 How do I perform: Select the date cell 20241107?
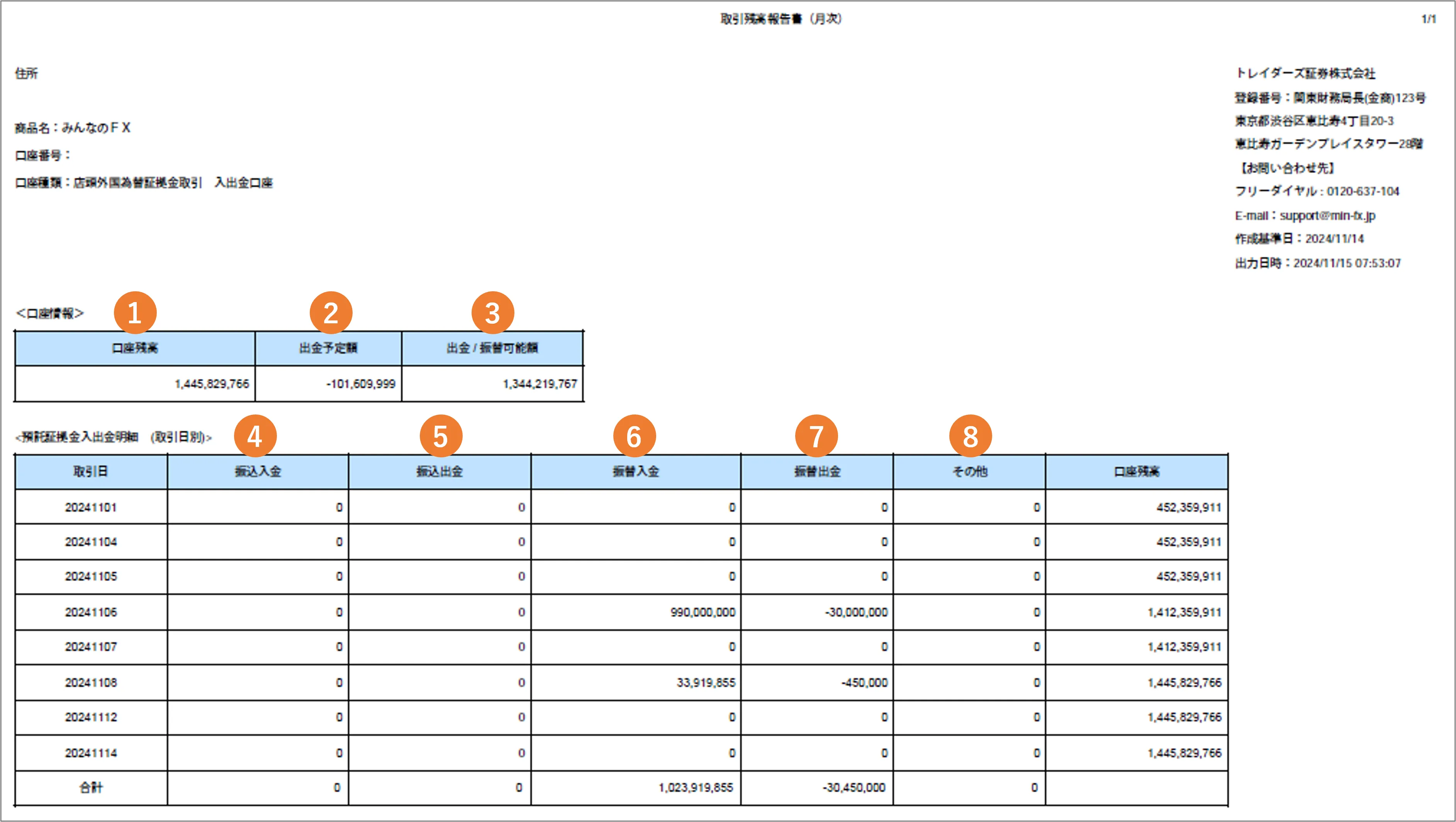click(x=90, y=647)
